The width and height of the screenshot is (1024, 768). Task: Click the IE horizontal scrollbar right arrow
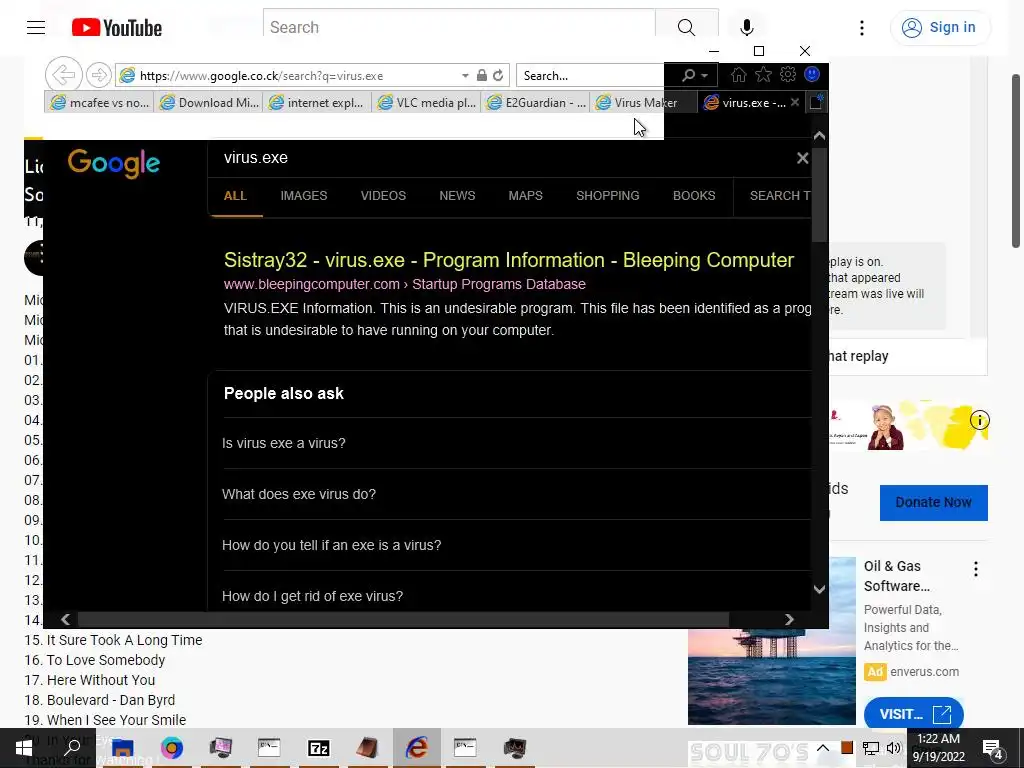point(790,619)
